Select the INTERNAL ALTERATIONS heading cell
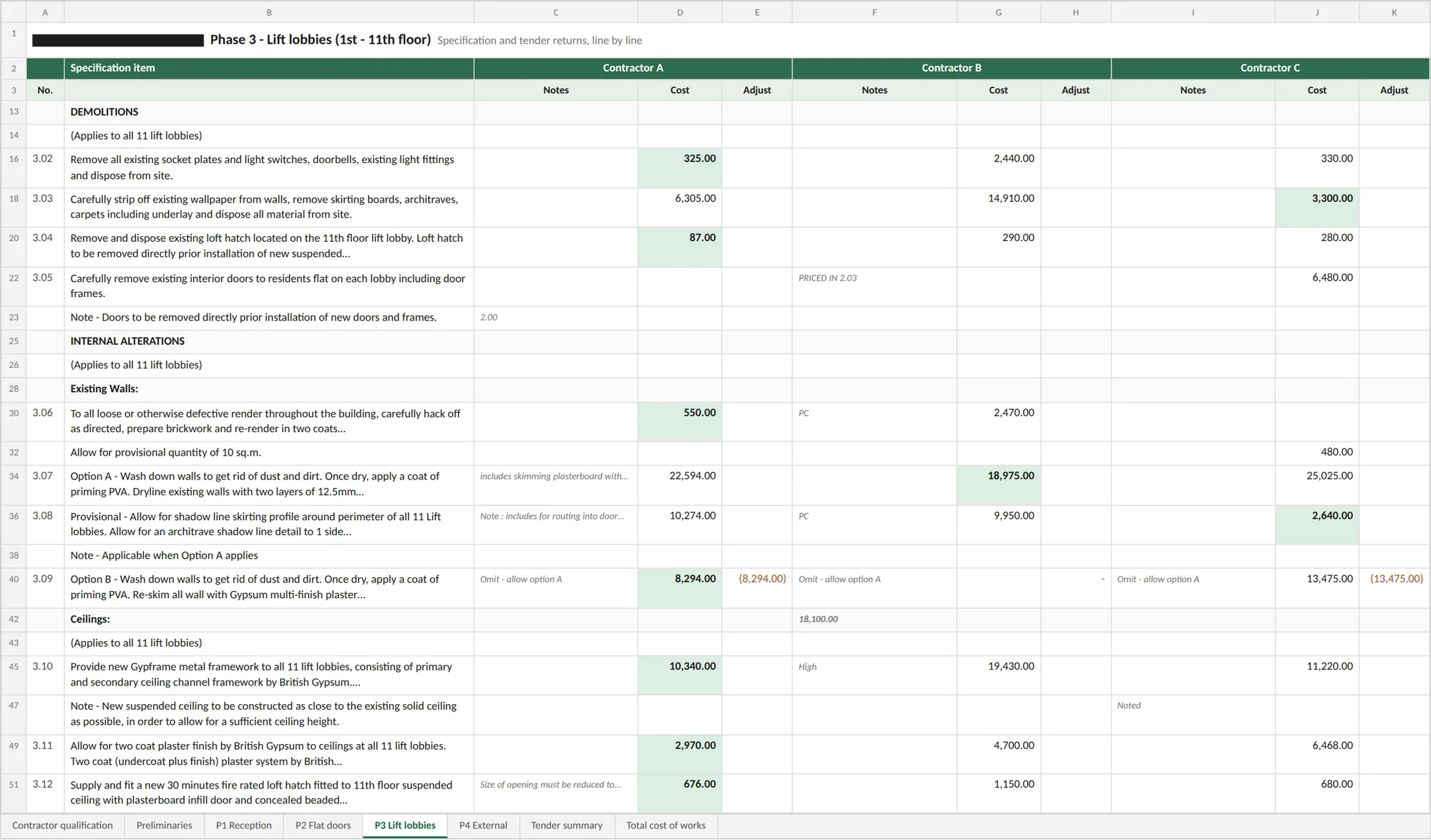Viewport: 1431px width, 840px height. coord(269,341)
